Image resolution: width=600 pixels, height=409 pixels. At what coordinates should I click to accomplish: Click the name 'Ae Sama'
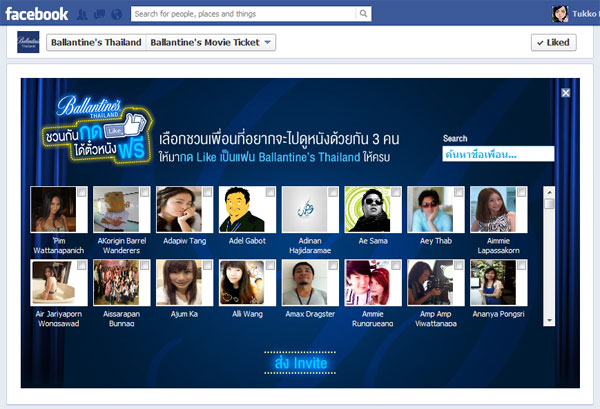[x=373, y=241]
